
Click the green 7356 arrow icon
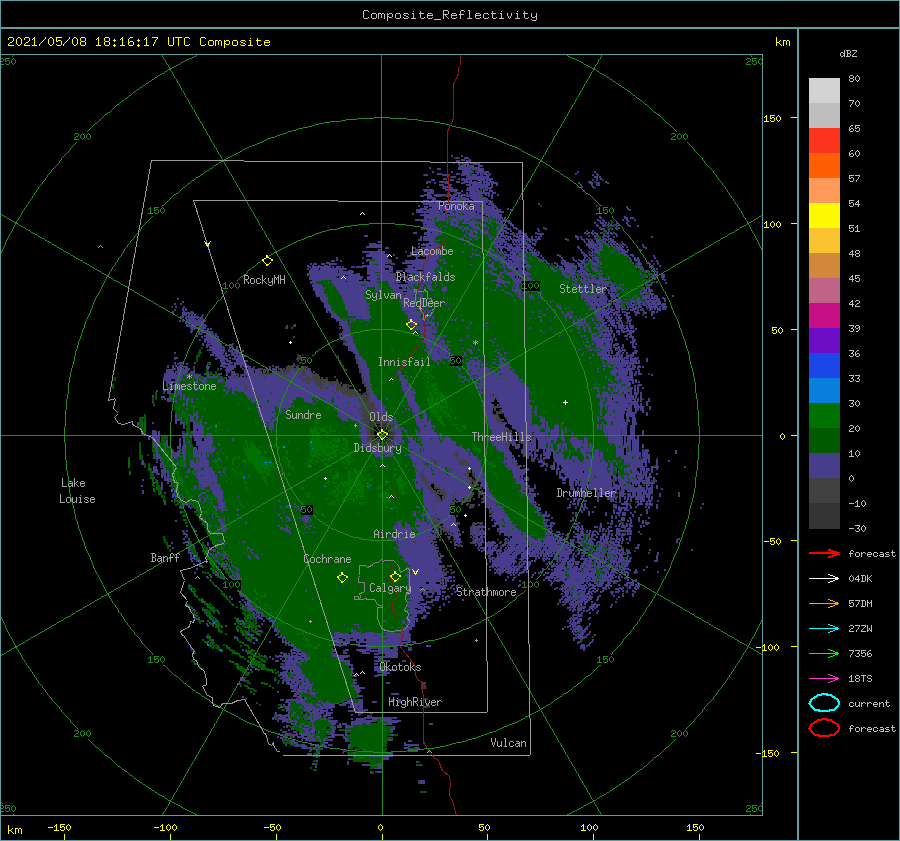point(824,653)
